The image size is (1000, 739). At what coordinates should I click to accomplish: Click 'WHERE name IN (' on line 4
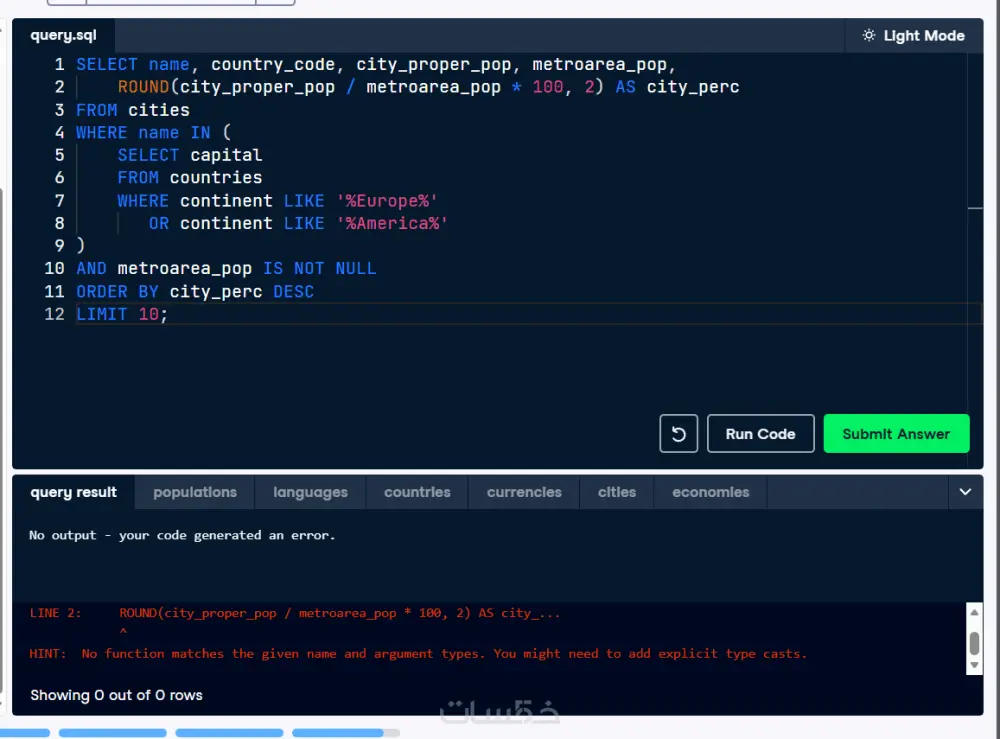(x=154, y=133)
